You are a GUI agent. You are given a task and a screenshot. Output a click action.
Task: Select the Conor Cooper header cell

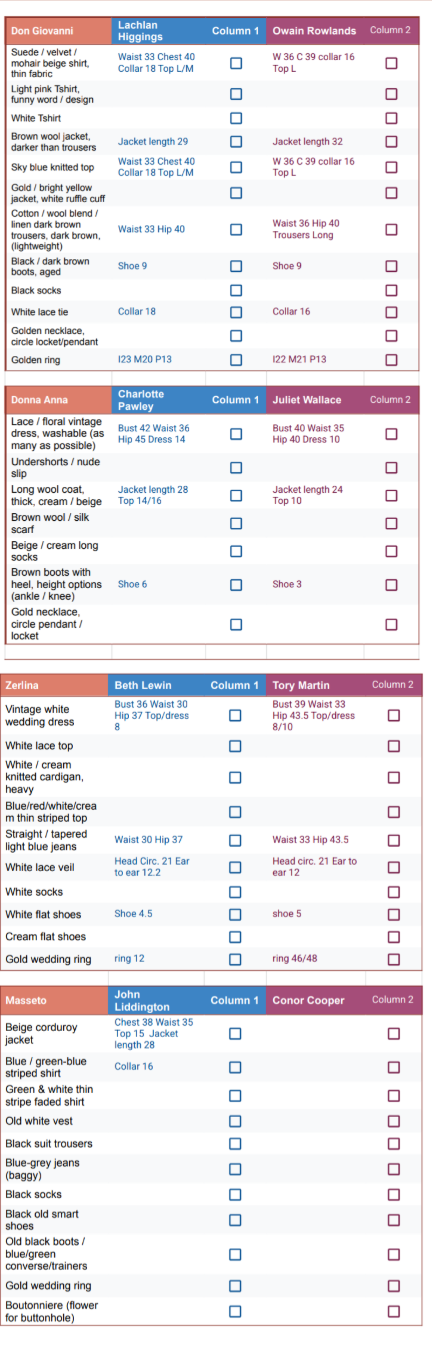(315, 1000)
